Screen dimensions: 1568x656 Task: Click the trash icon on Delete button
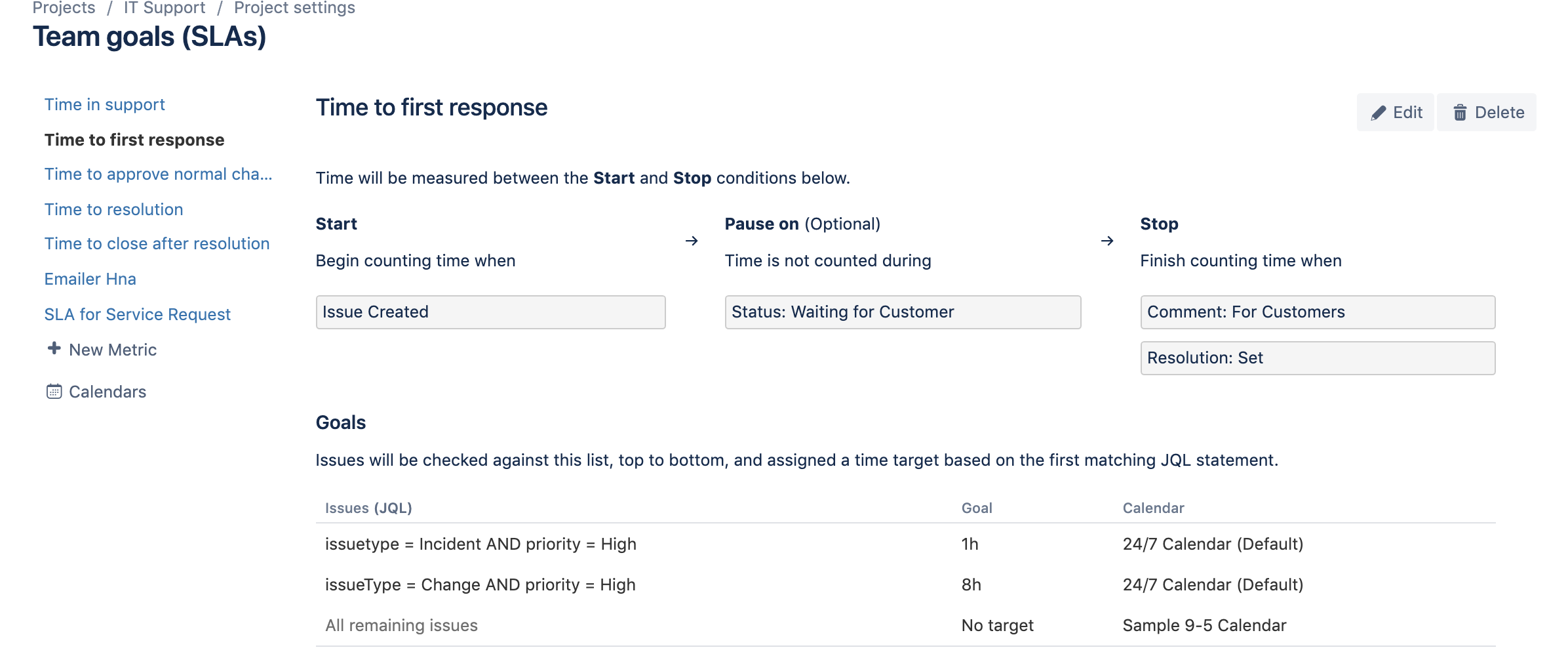(1460, 113)
